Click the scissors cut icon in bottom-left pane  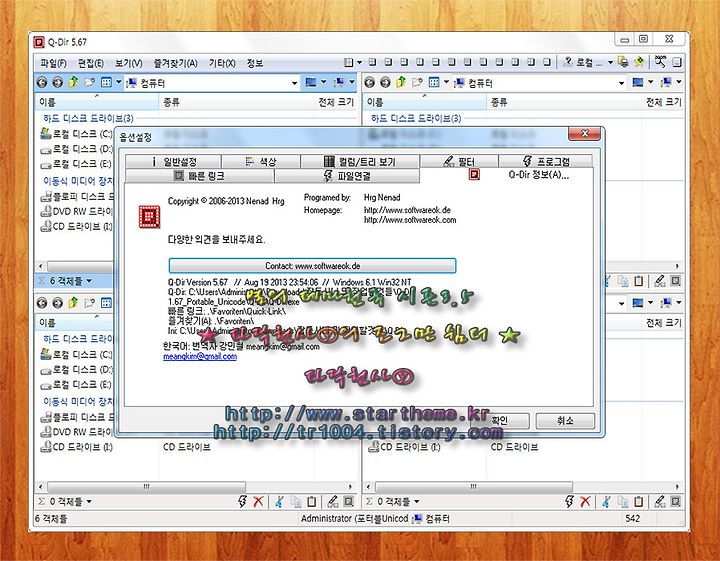[x=279, y=502]
